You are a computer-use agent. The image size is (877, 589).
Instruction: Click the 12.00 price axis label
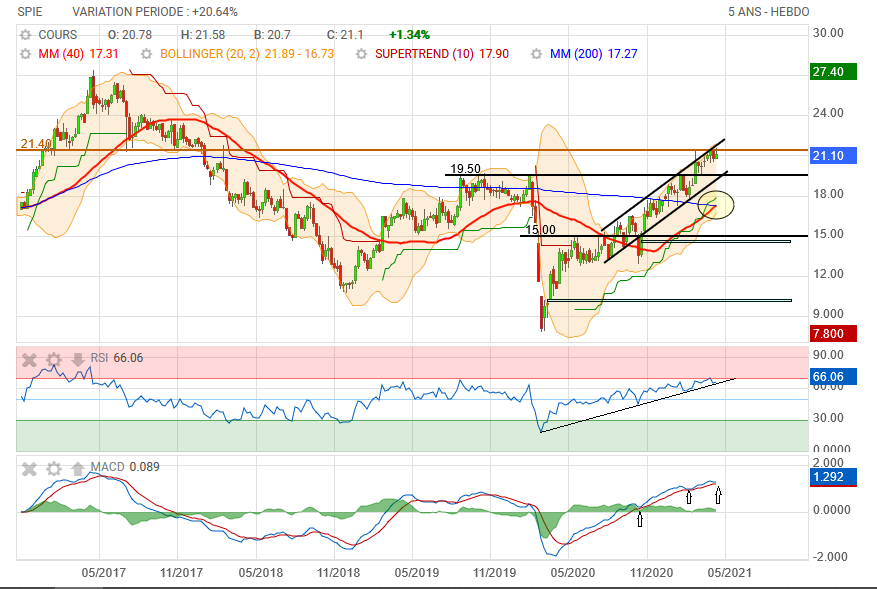click(828, 274)
